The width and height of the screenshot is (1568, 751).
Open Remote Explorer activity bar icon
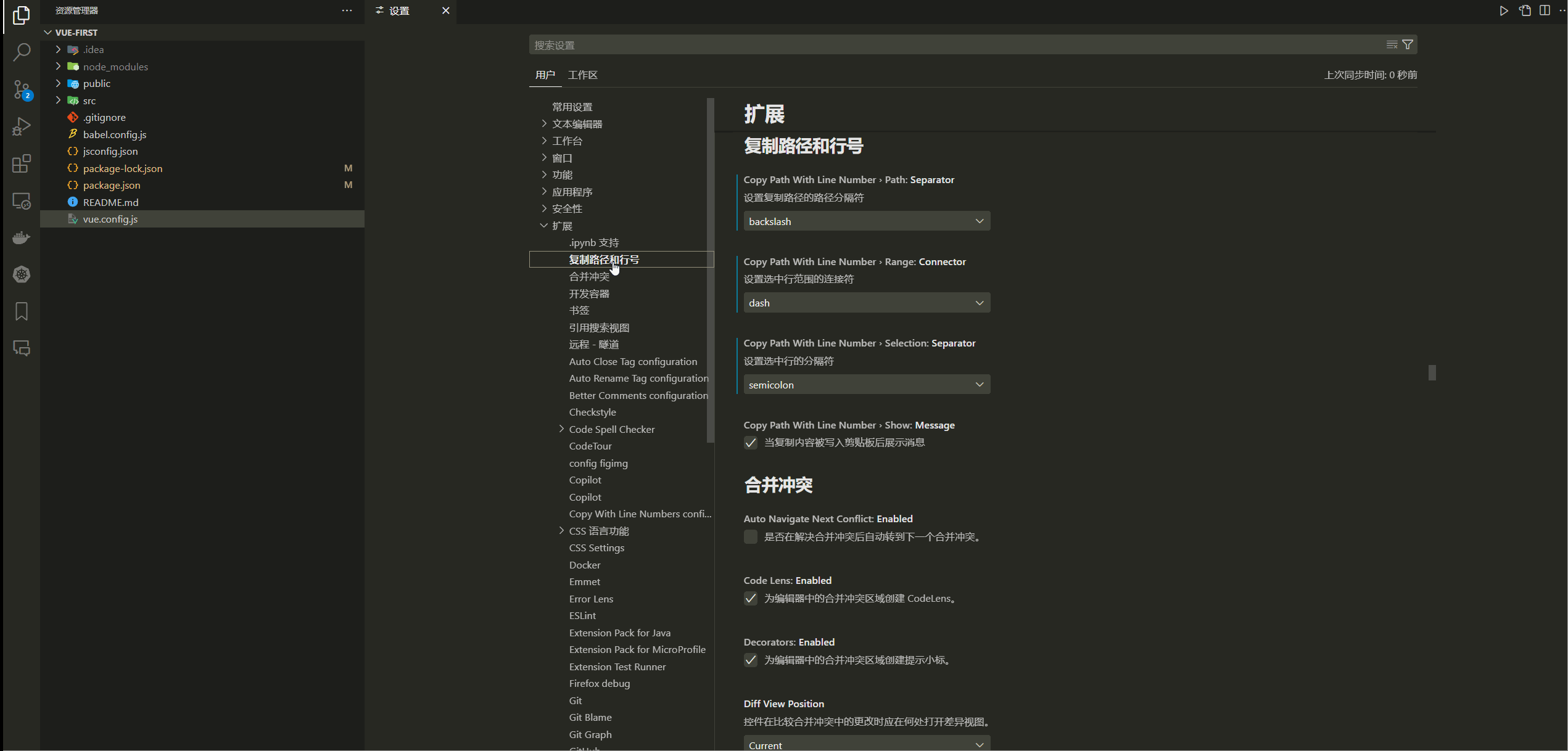point(22,201)
